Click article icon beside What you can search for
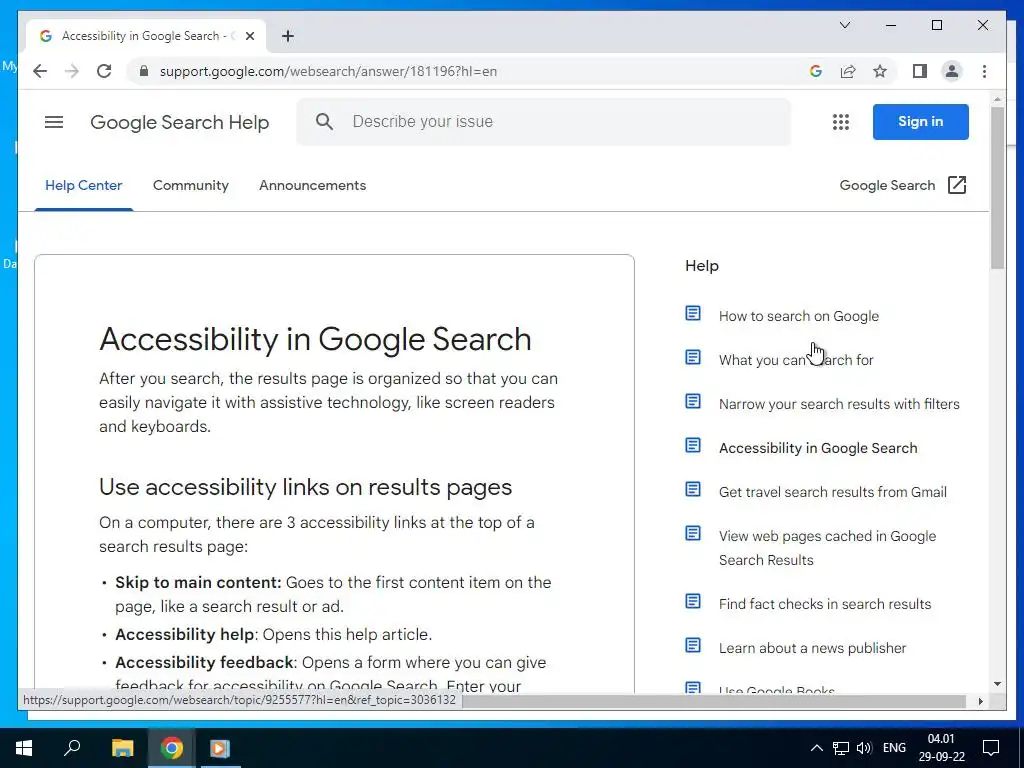1024x768 pixels. click(693, 357)
